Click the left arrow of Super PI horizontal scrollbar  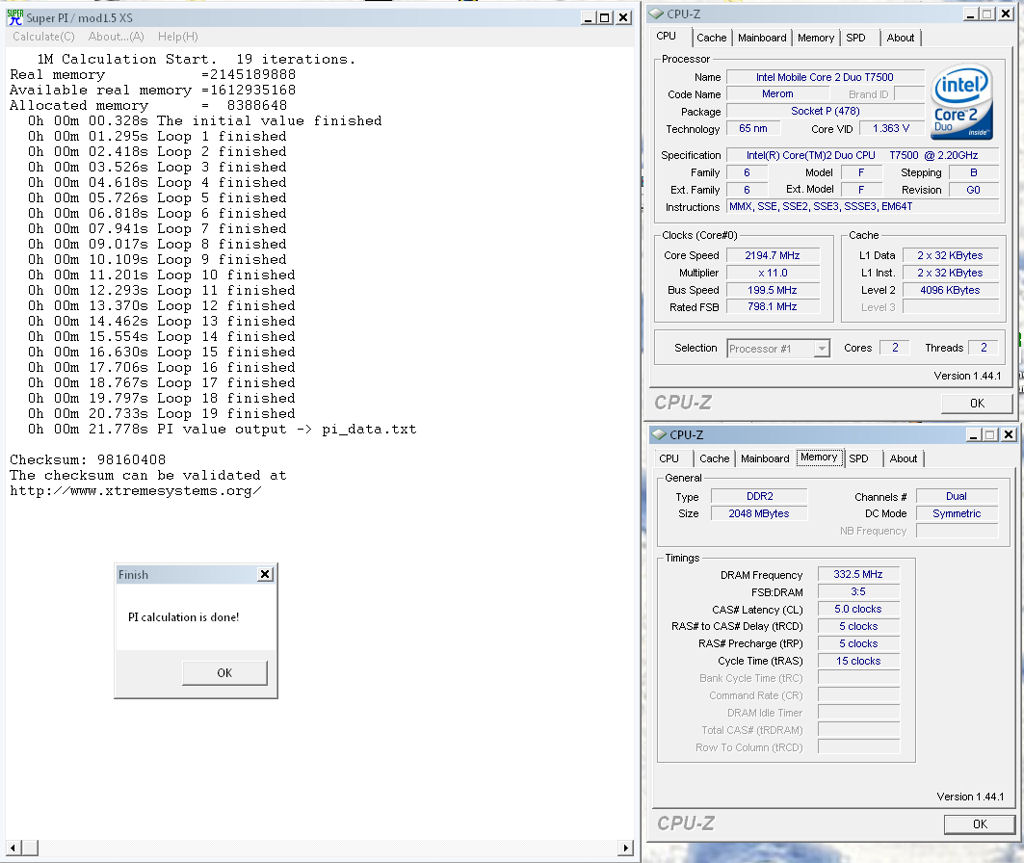pos(14,848)
